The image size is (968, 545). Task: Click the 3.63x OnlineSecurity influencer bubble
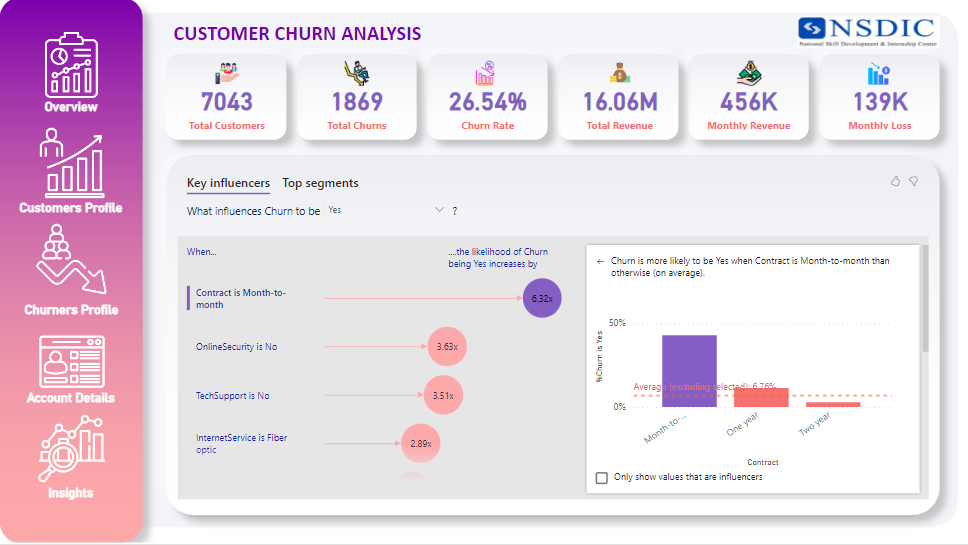[x=447, y=346]
